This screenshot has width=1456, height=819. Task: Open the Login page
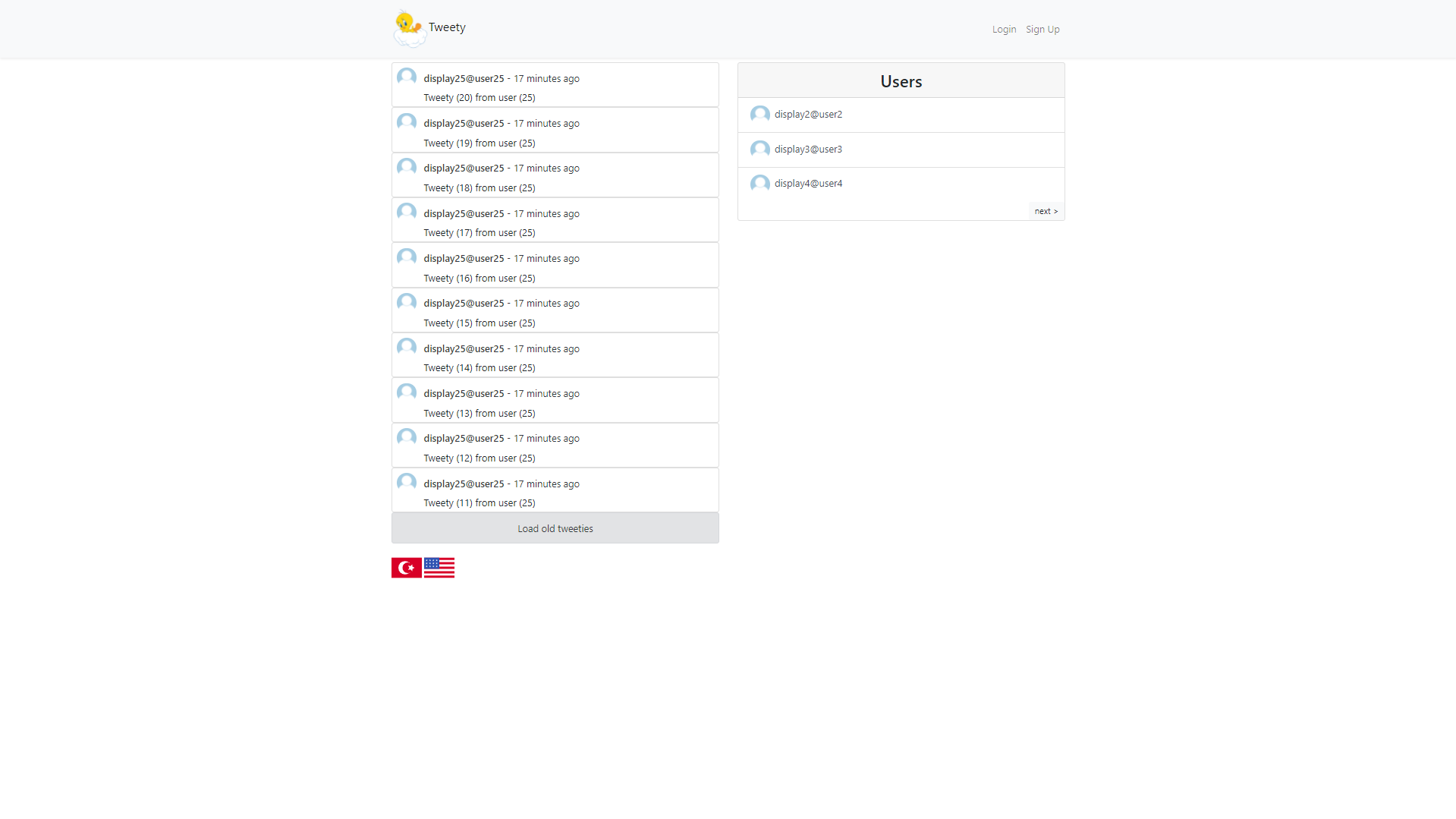coord(1004,30)
